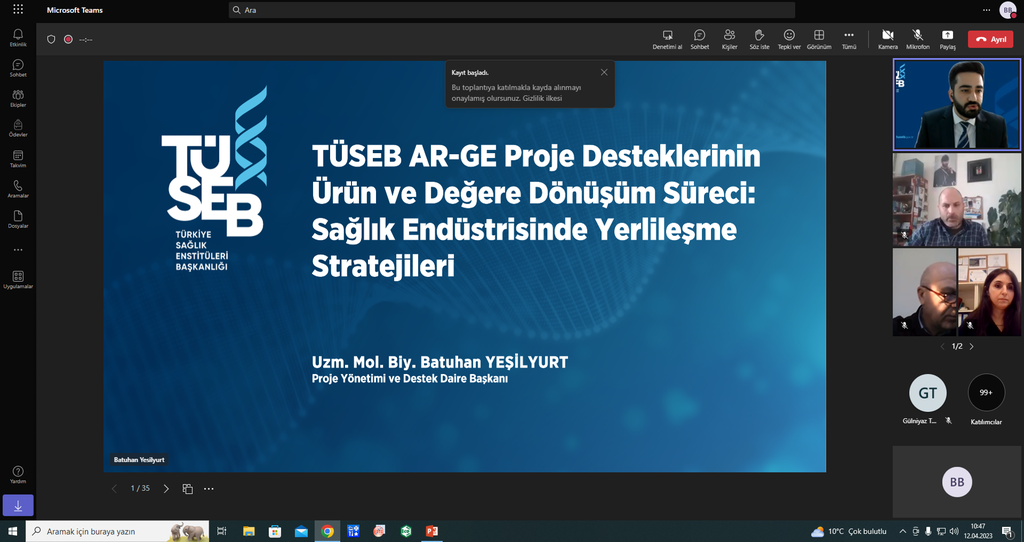The image size is (1024, 542).
Task: Click the red recording indicator
Action: pos(68,39)
